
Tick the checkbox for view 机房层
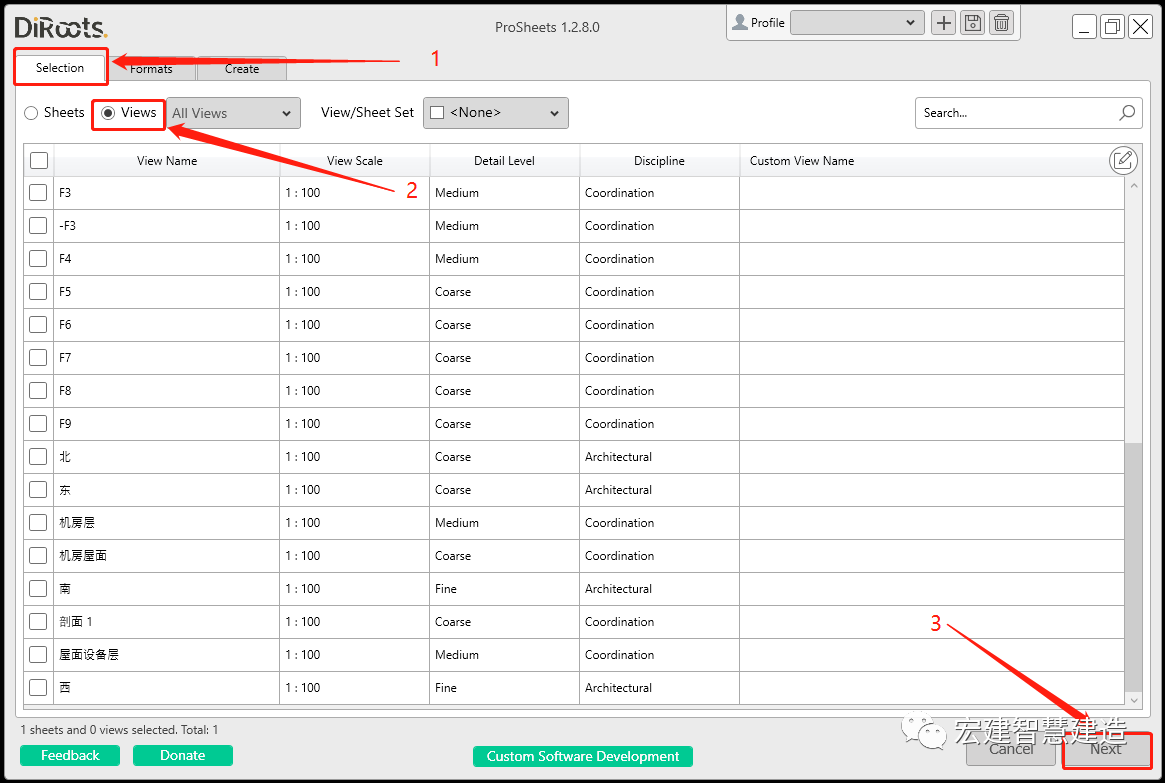point(38,523)
